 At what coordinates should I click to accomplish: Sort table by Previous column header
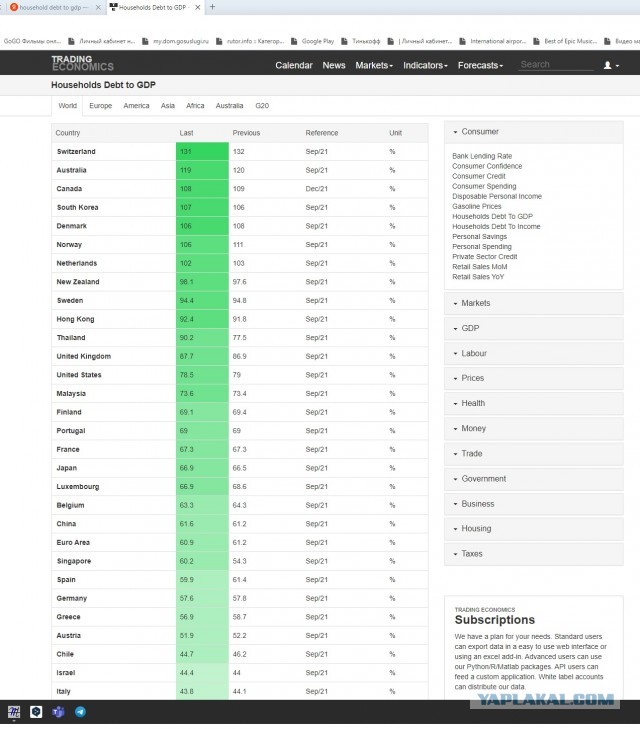click(x=246, y=133)
